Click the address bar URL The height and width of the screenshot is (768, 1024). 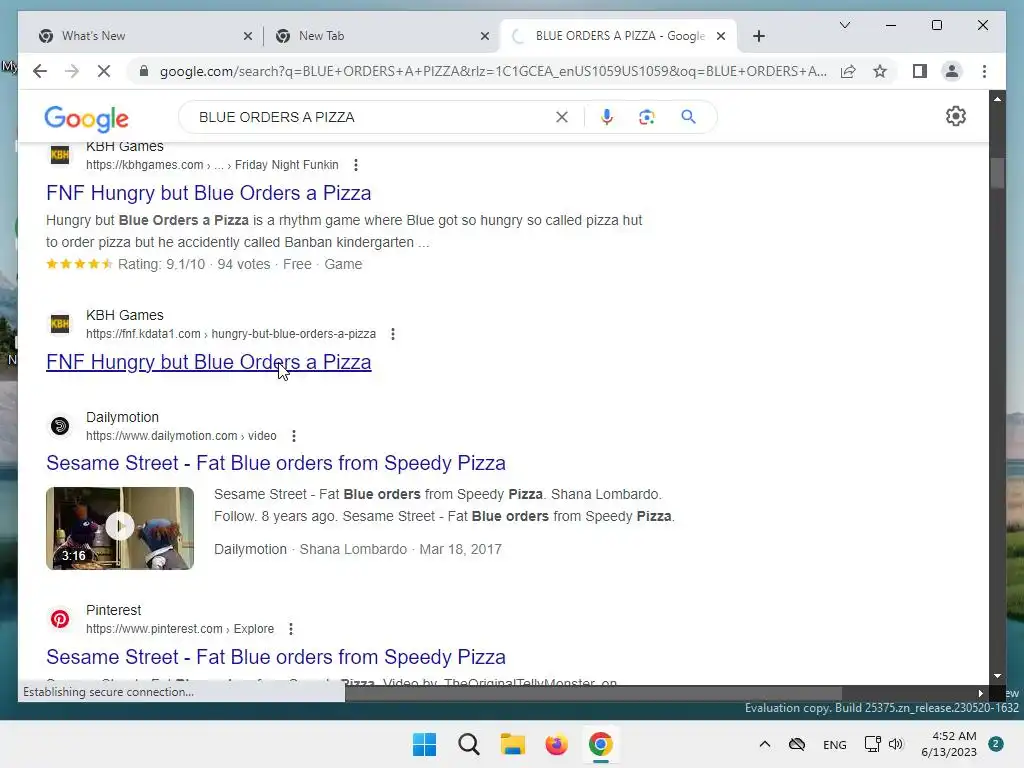pyautogui.click(x=493, y=71)
